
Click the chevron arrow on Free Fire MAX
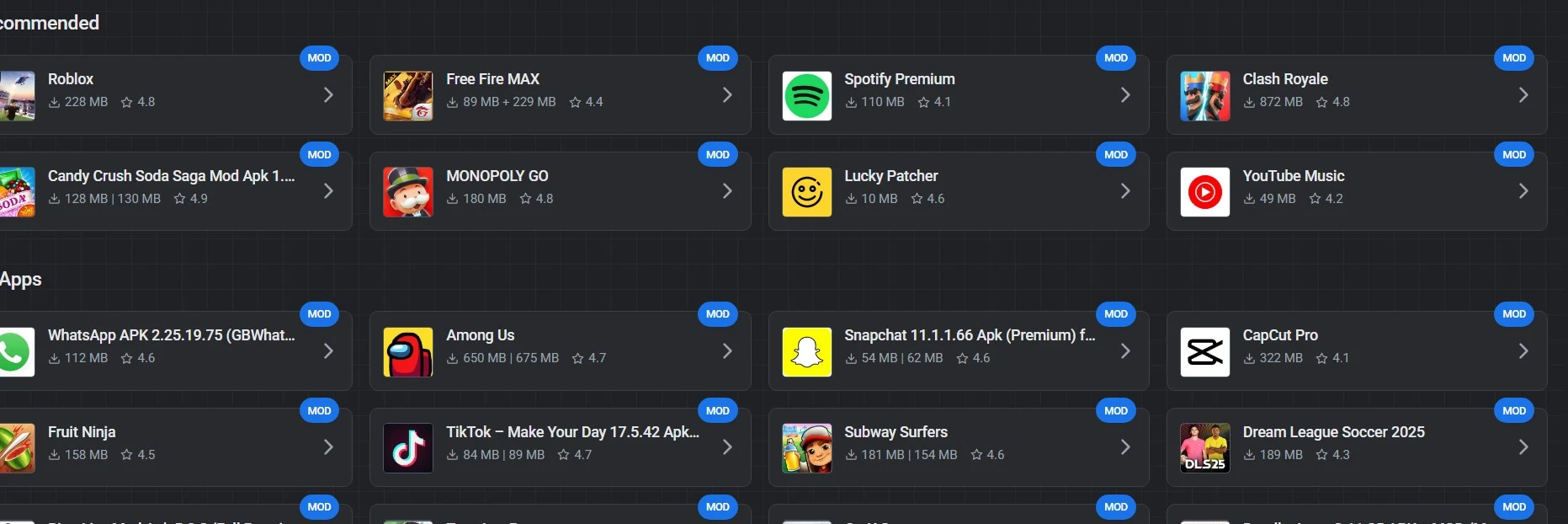click(x=727, y=95)
